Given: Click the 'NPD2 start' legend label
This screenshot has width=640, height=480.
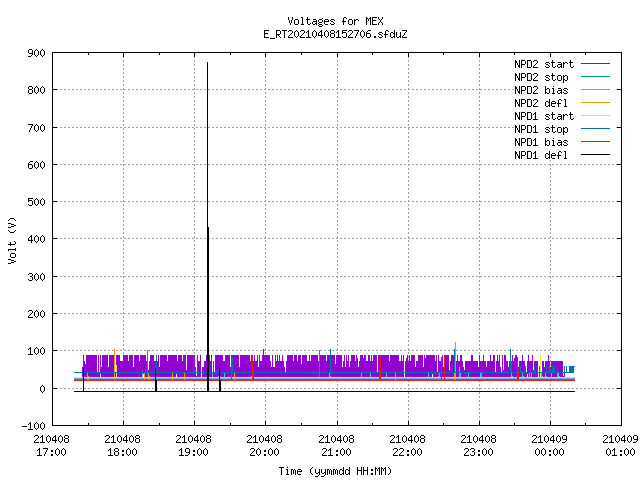Looking at the screenshot, I should click(x=544, y=64).
